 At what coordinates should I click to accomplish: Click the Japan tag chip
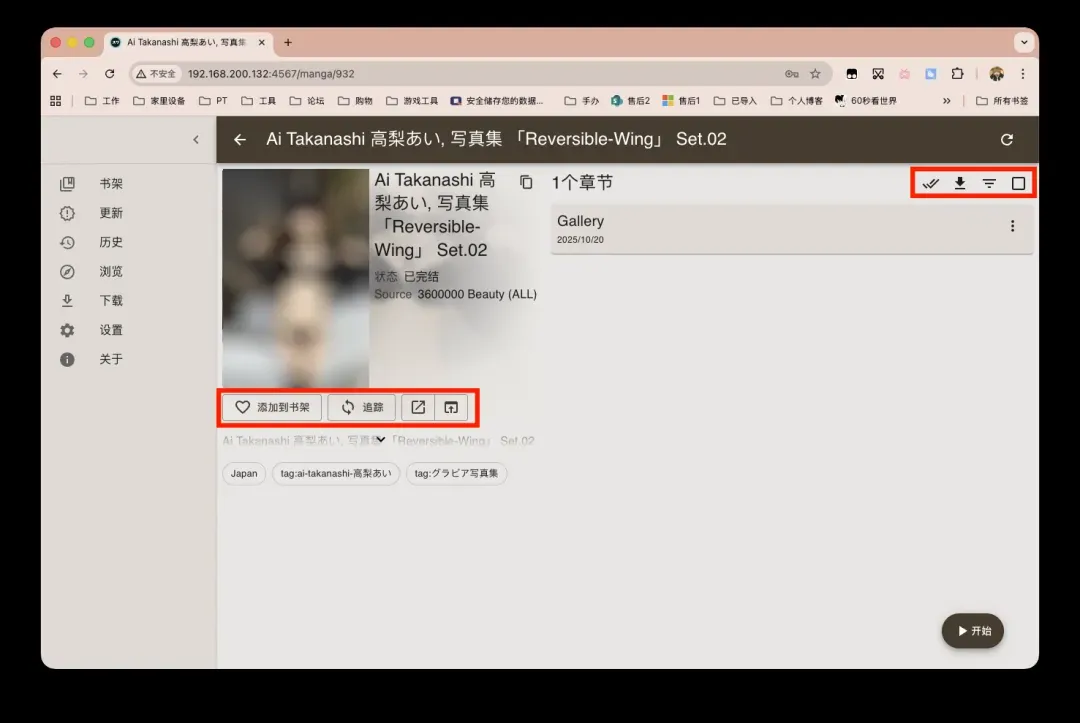tap(244, 474)
